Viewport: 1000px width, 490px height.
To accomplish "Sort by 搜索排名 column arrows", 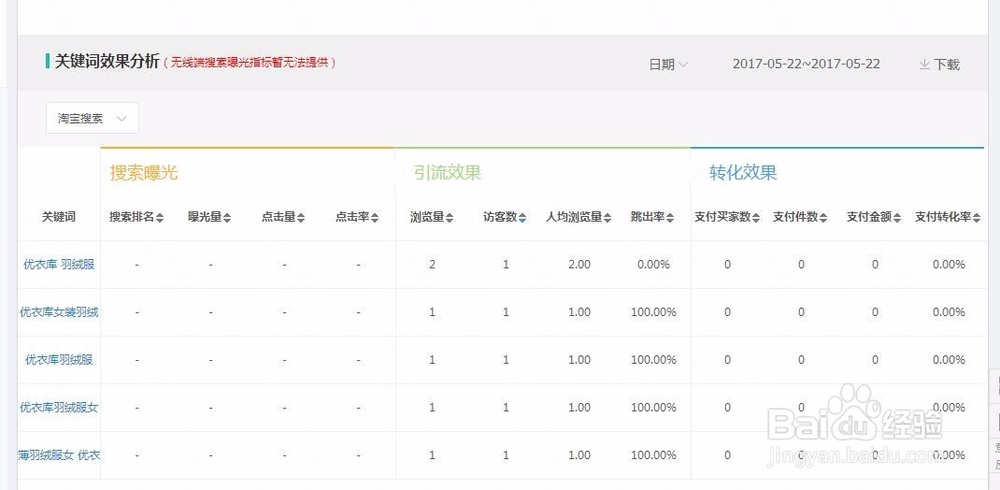I will tap(160, 218).
